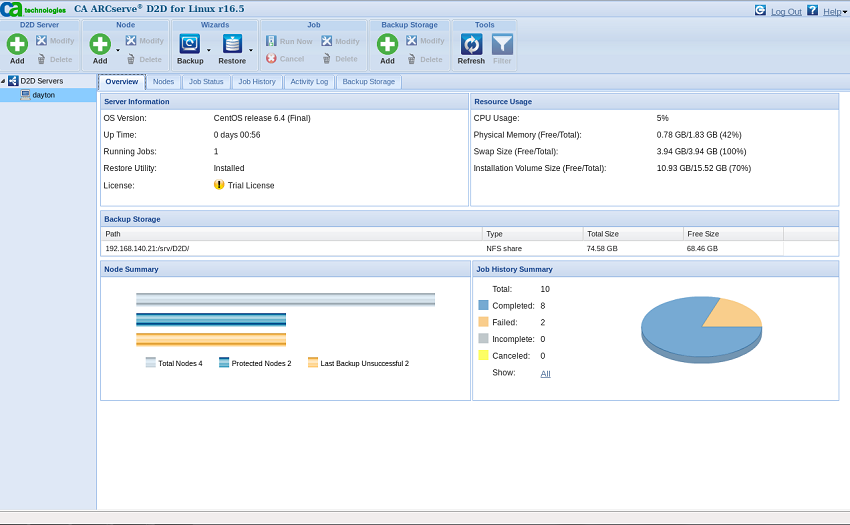Modify the Backup Storage entry
The image size is (850, 525).
(425, 41)
